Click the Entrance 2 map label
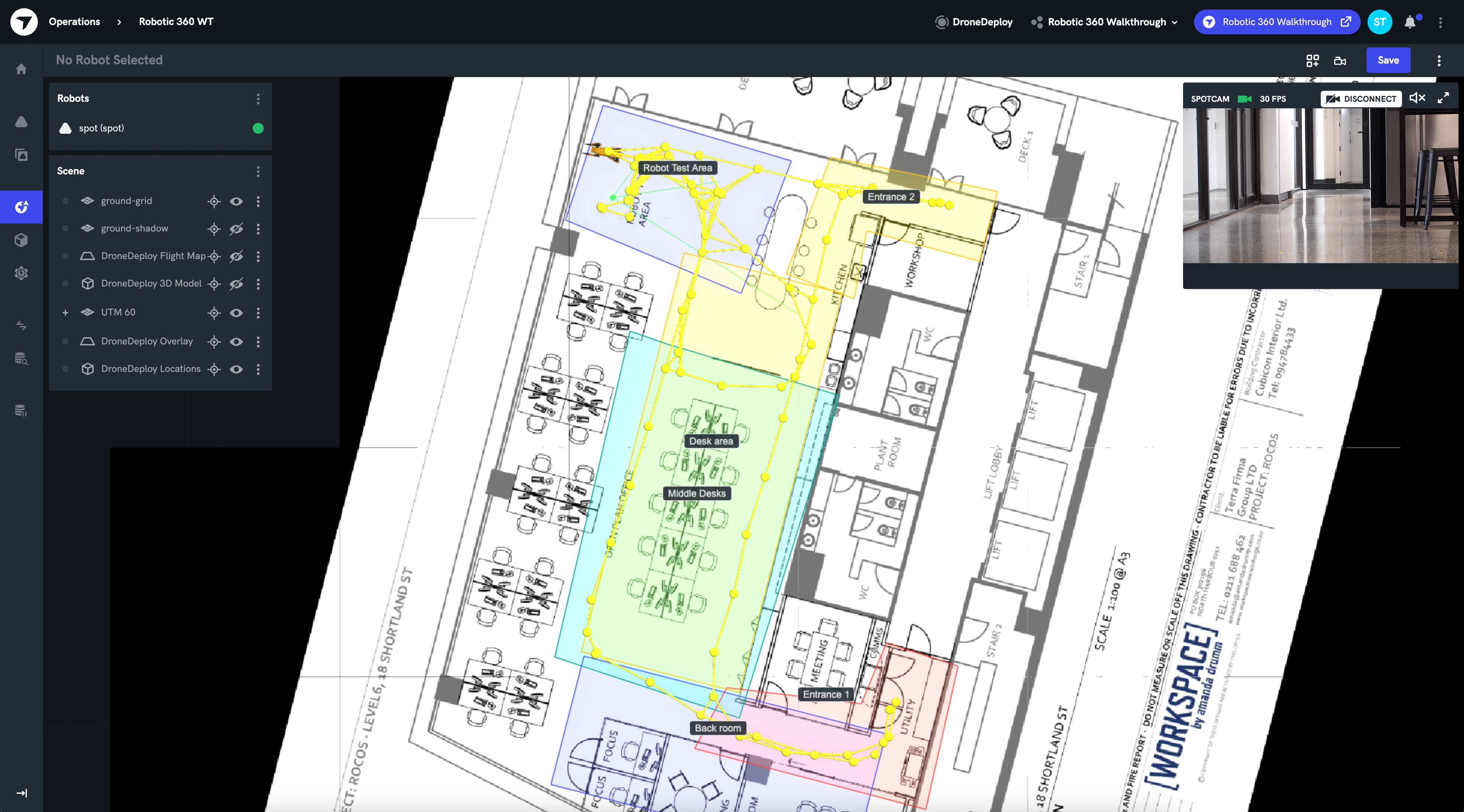 891,197
